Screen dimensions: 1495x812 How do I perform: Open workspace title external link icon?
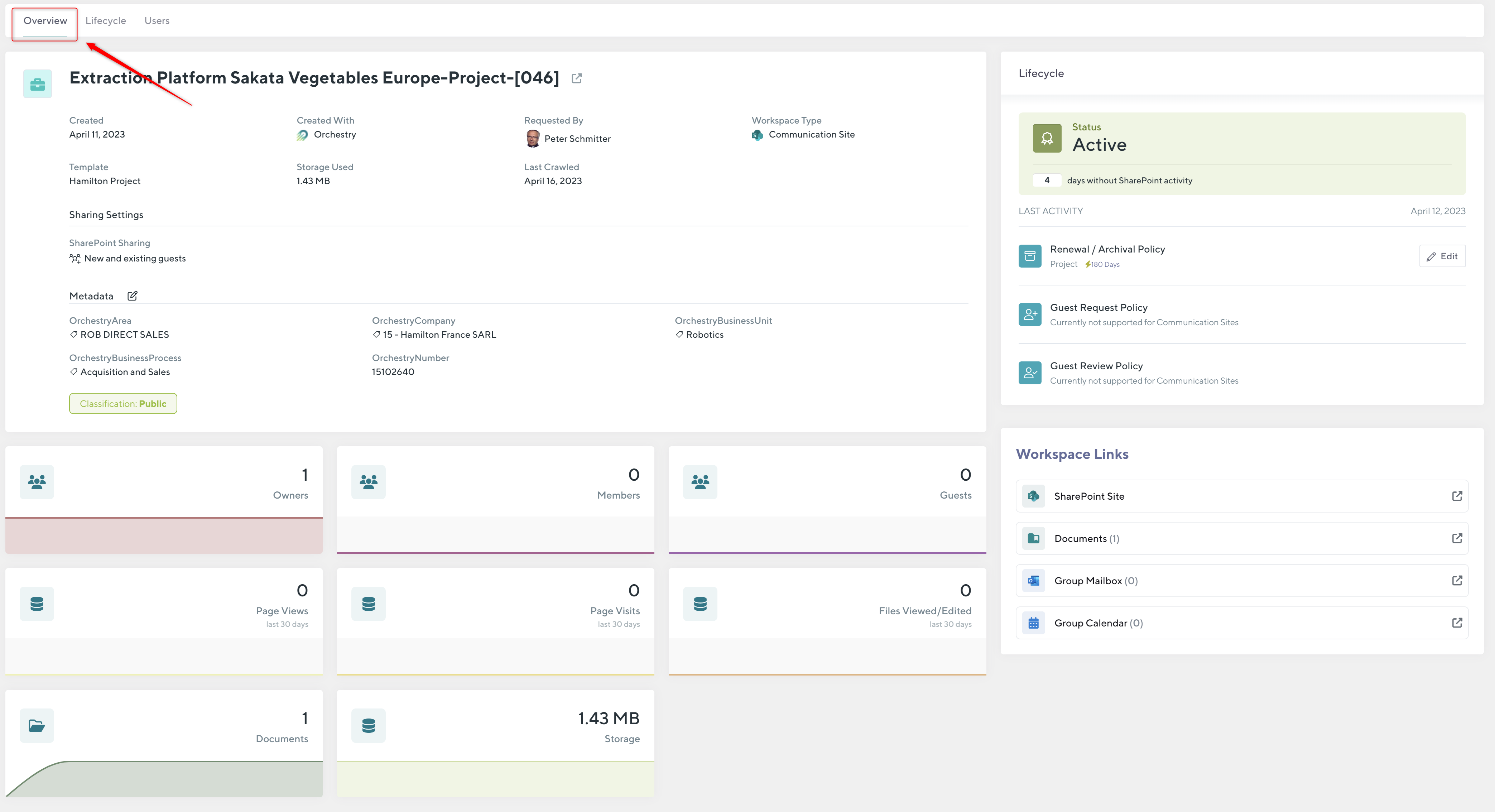click(x=576, y=78)
